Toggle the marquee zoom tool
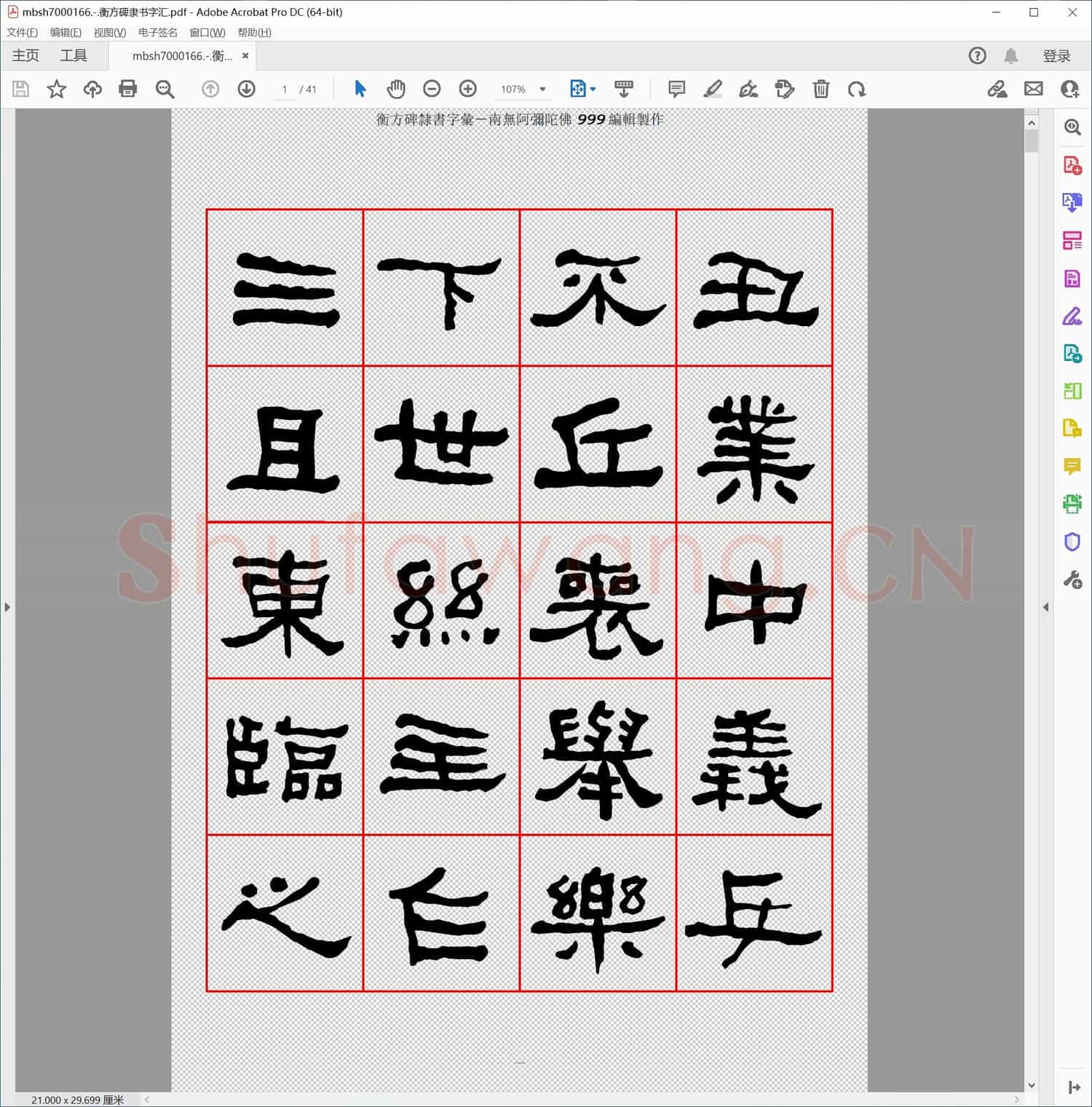 pos(165,89)
